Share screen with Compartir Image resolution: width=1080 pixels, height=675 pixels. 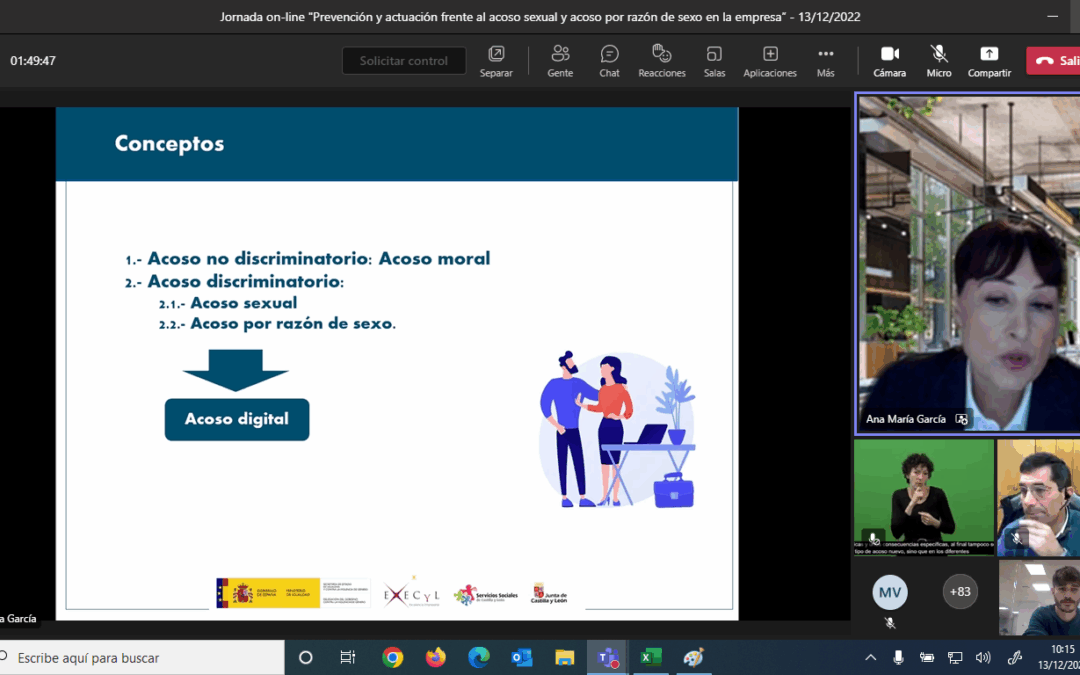coord(989,61)
